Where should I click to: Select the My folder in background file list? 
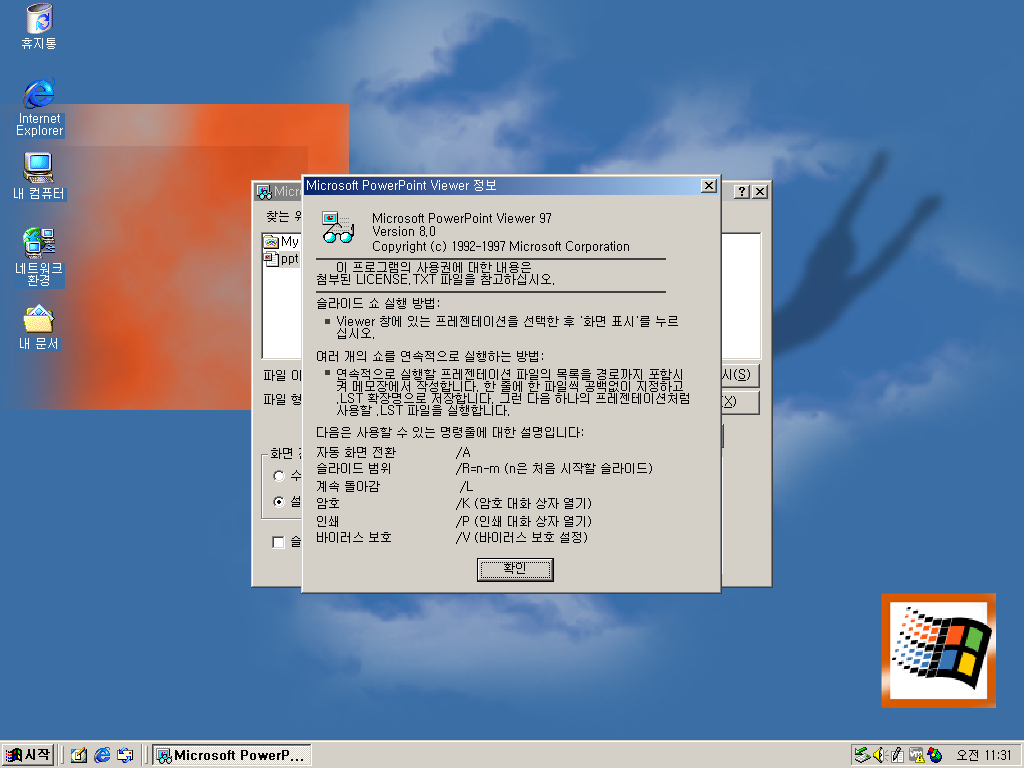coord(281,242)
